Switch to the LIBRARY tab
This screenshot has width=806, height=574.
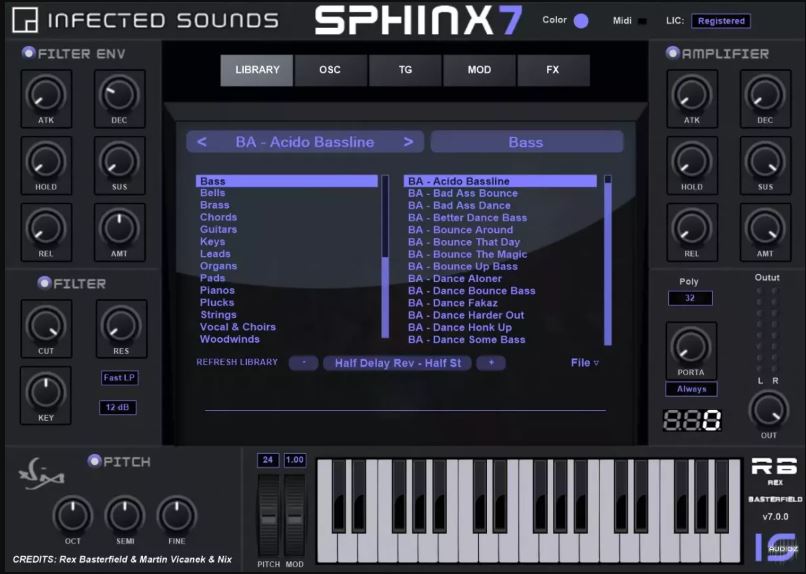(257, 70)
